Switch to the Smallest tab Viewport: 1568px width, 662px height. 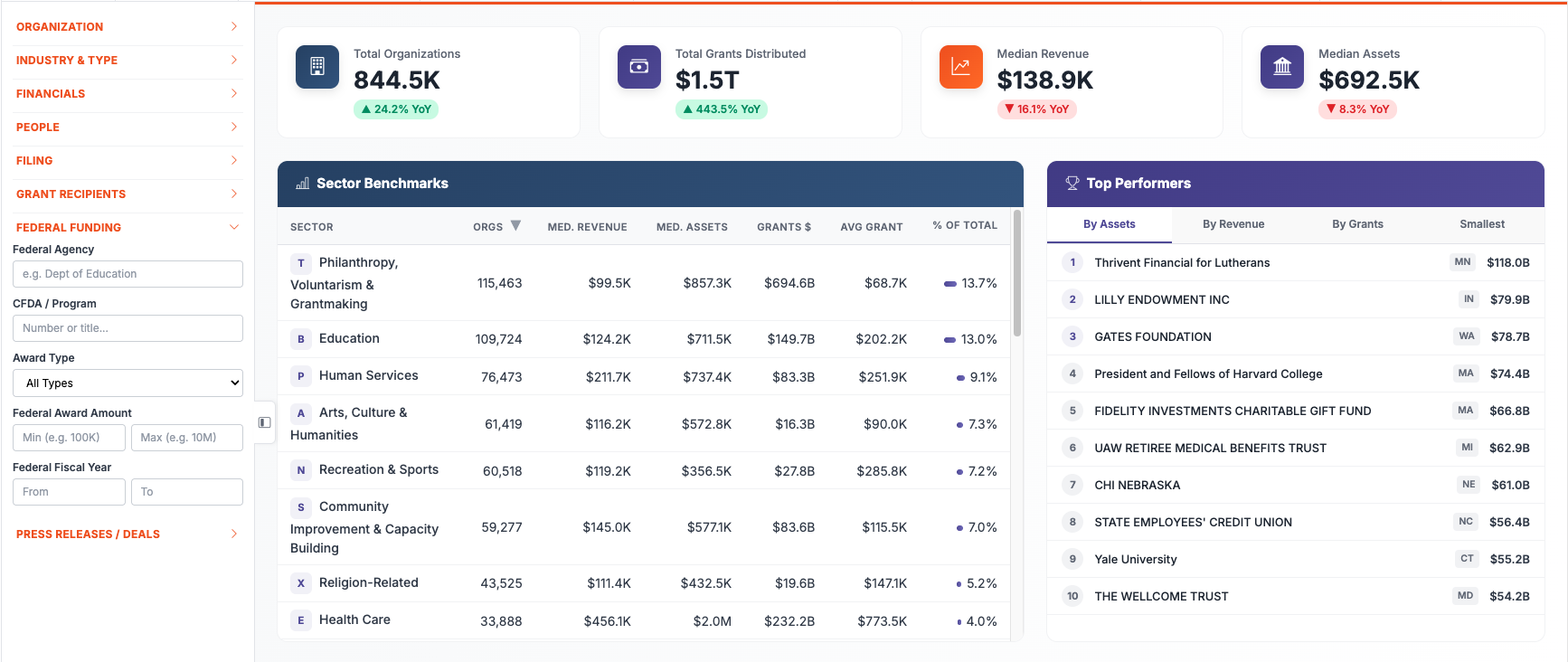click(1481, 224)
